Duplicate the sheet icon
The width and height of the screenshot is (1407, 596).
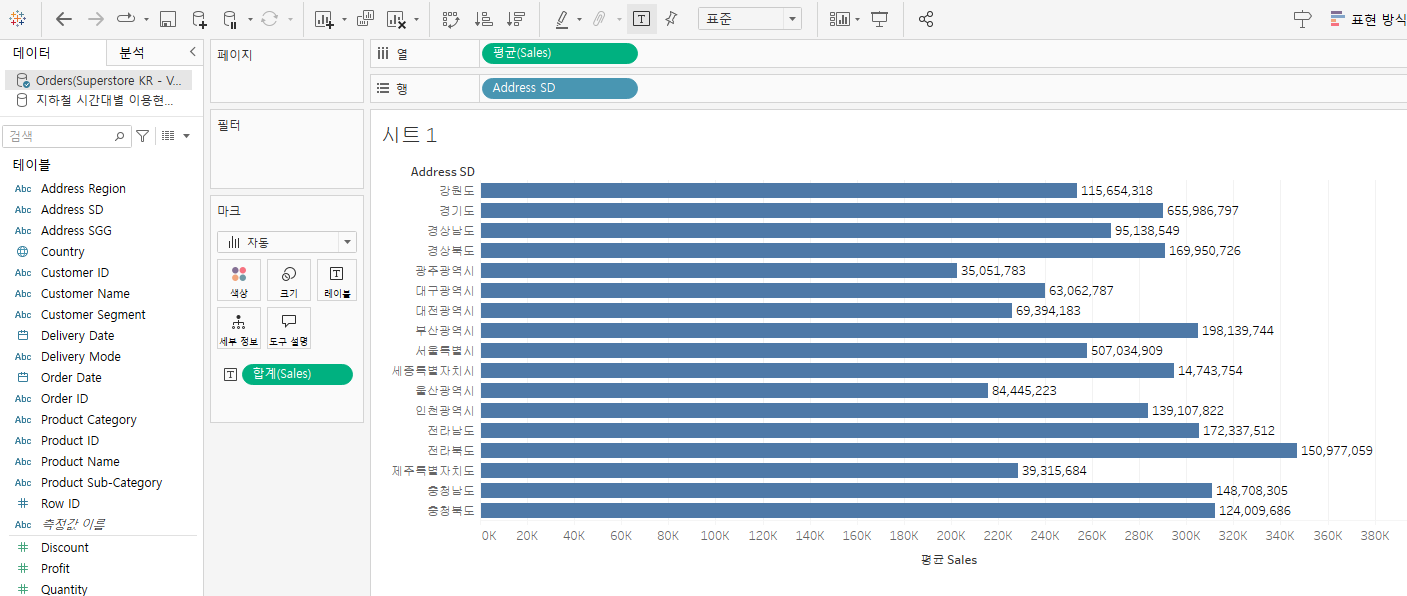tap(365, 19)
